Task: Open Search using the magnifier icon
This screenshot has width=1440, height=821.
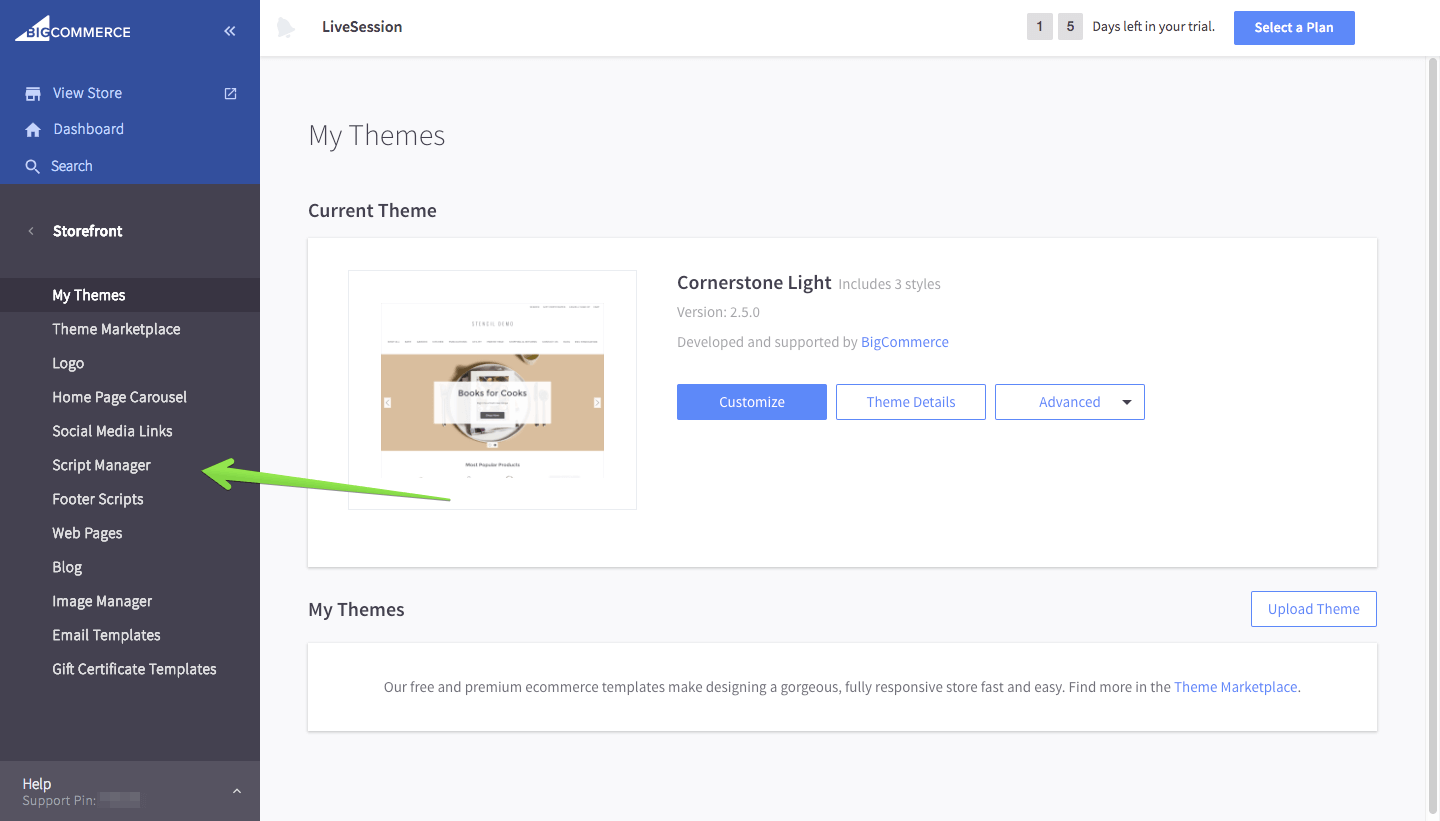Action: tap(33, 165)
